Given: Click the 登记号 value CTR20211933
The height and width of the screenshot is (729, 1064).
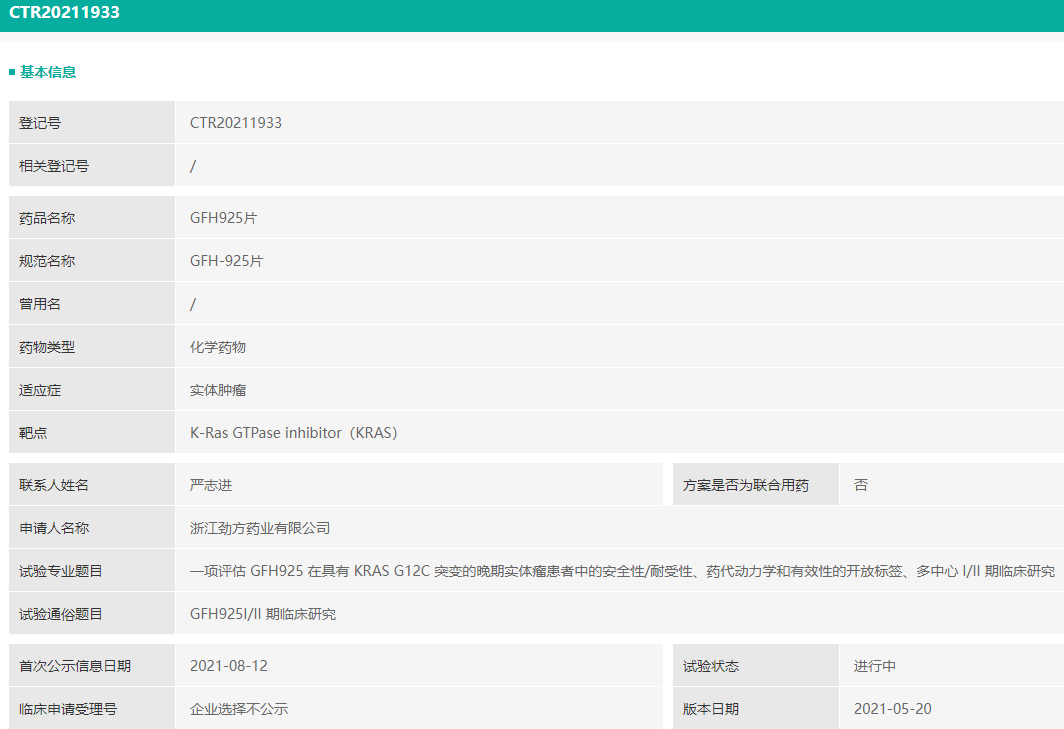Looking at the screenshot, I should [x=236, y=123].
